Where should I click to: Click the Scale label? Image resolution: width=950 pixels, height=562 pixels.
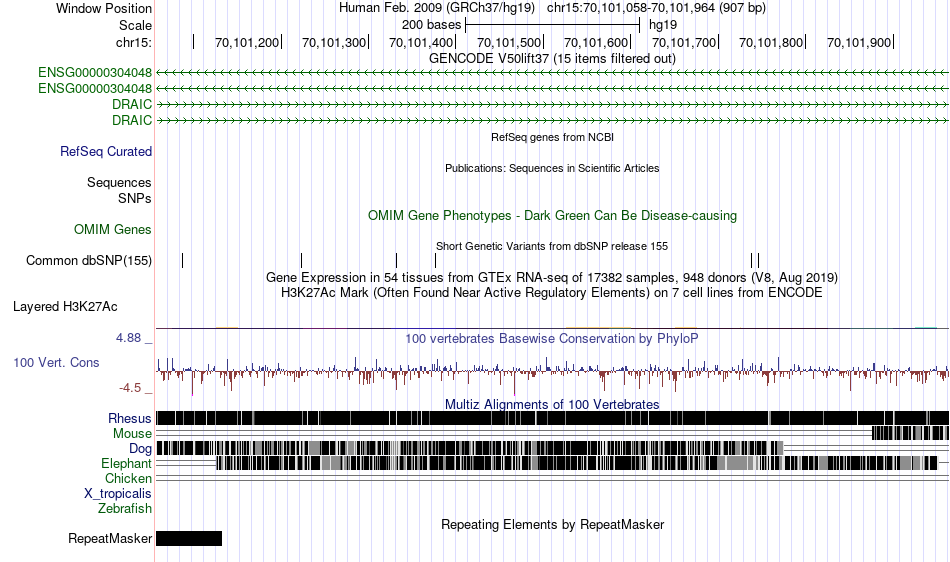[135, 25]
